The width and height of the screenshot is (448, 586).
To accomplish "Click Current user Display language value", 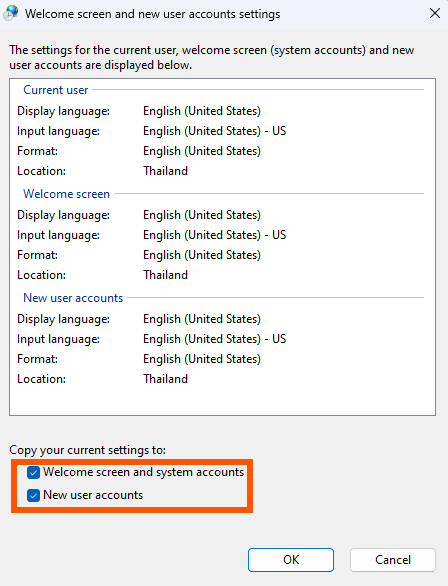I will click(x=202, y=111).
